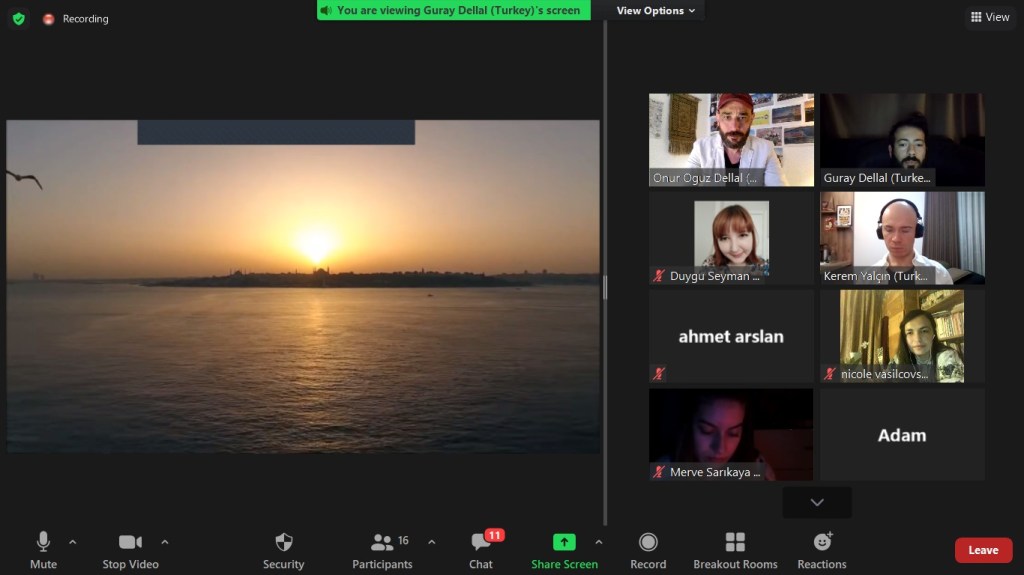Open the View Options dropdown
This screenshot has width=1024, height=575.
click(656, 11)
